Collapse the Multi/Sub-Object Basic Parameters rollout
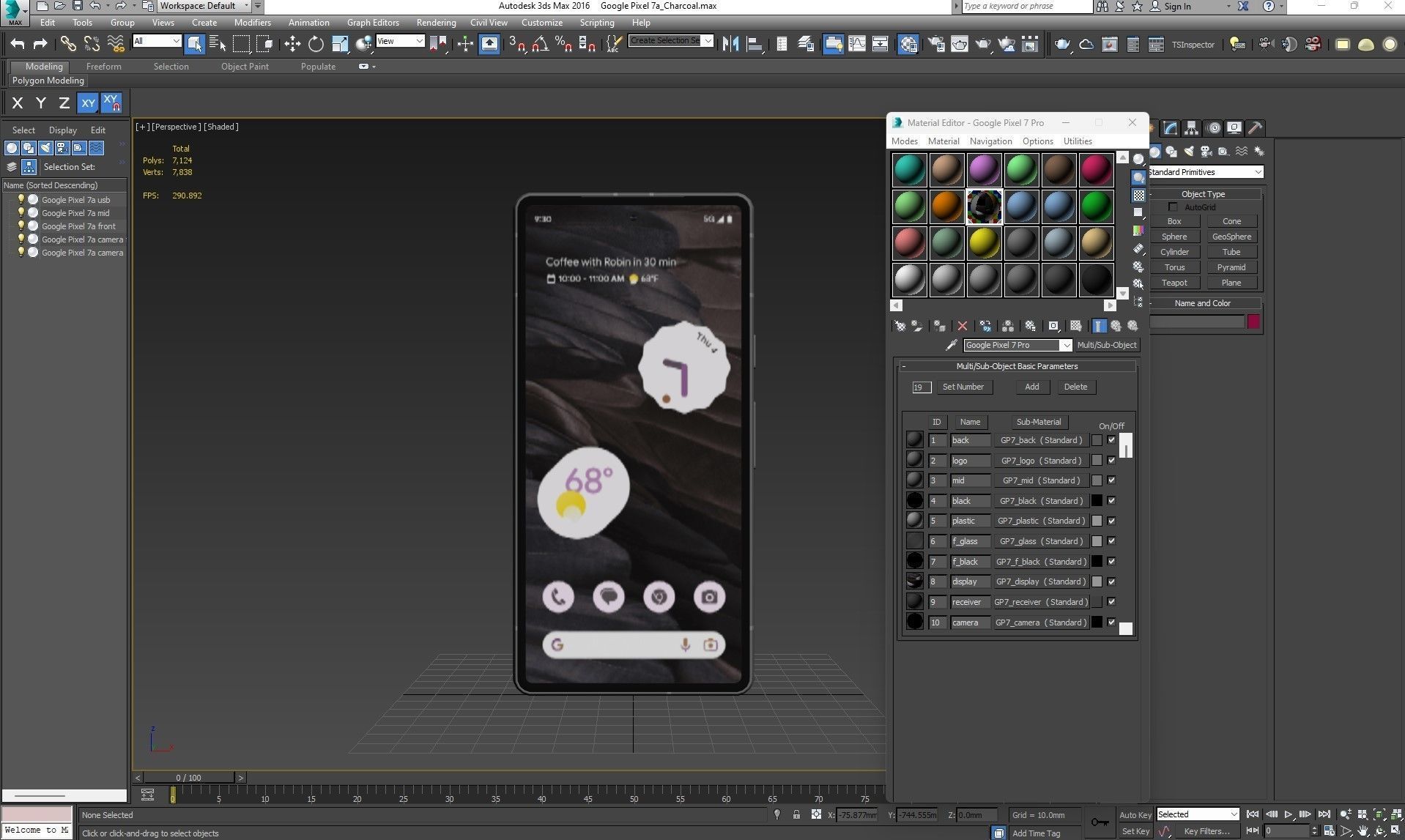This screenshot has height=840, width=1405. [x=1017, y=366]
